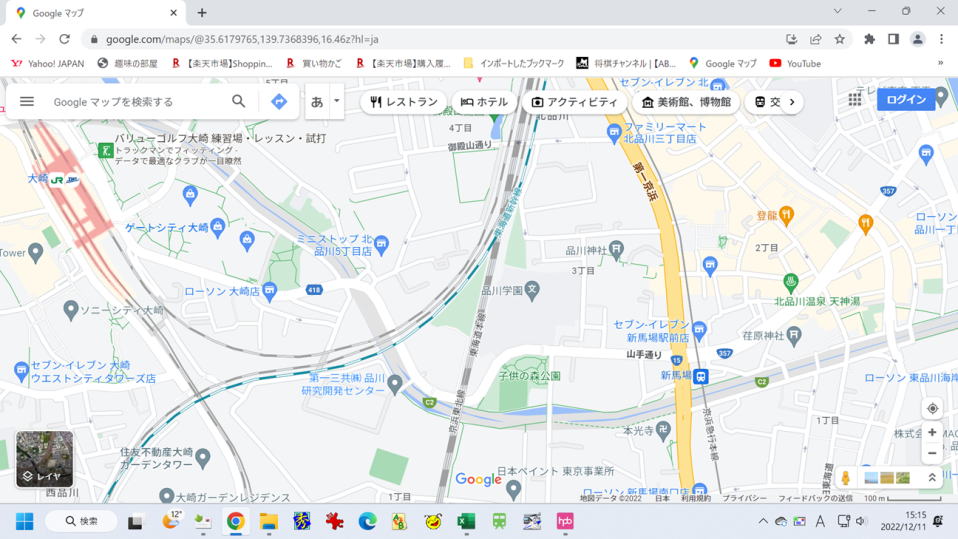Viewport: 958px width, 539px height.
Task: Select the 荏原神社 shrine pin
Action: pyautogui.click(x=794, y=334)
